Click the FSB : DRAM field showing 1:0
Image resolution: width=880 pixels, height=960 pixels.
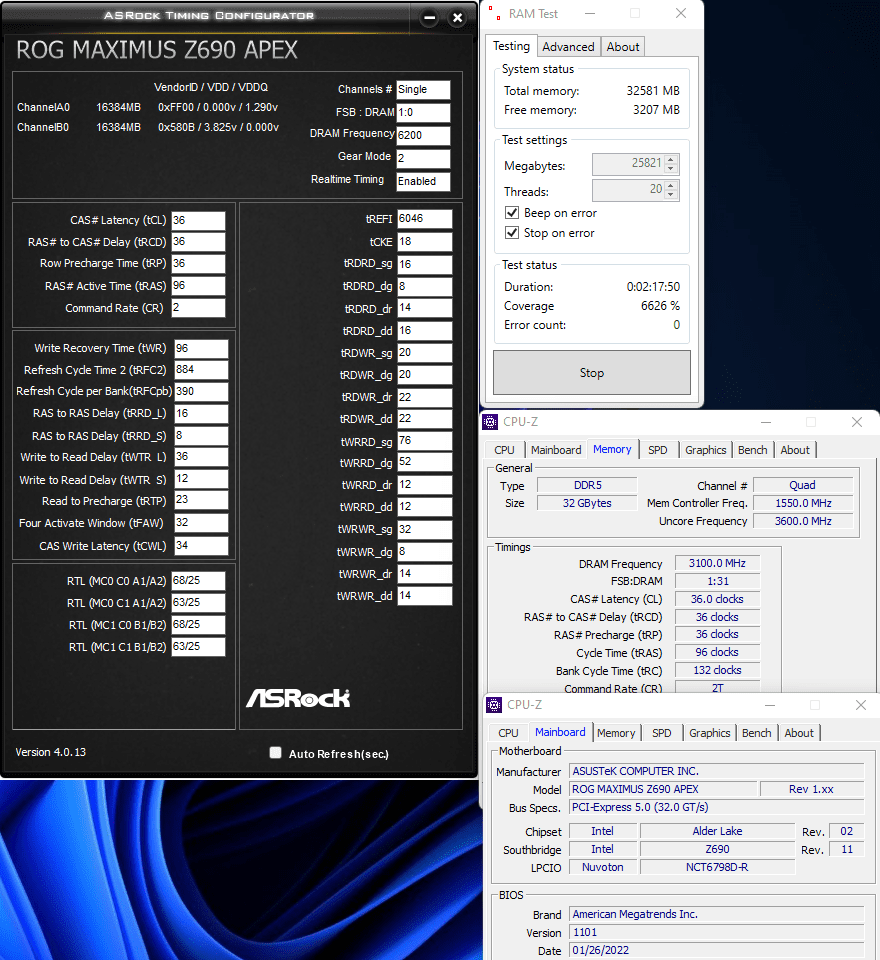(x=423, y=113)
